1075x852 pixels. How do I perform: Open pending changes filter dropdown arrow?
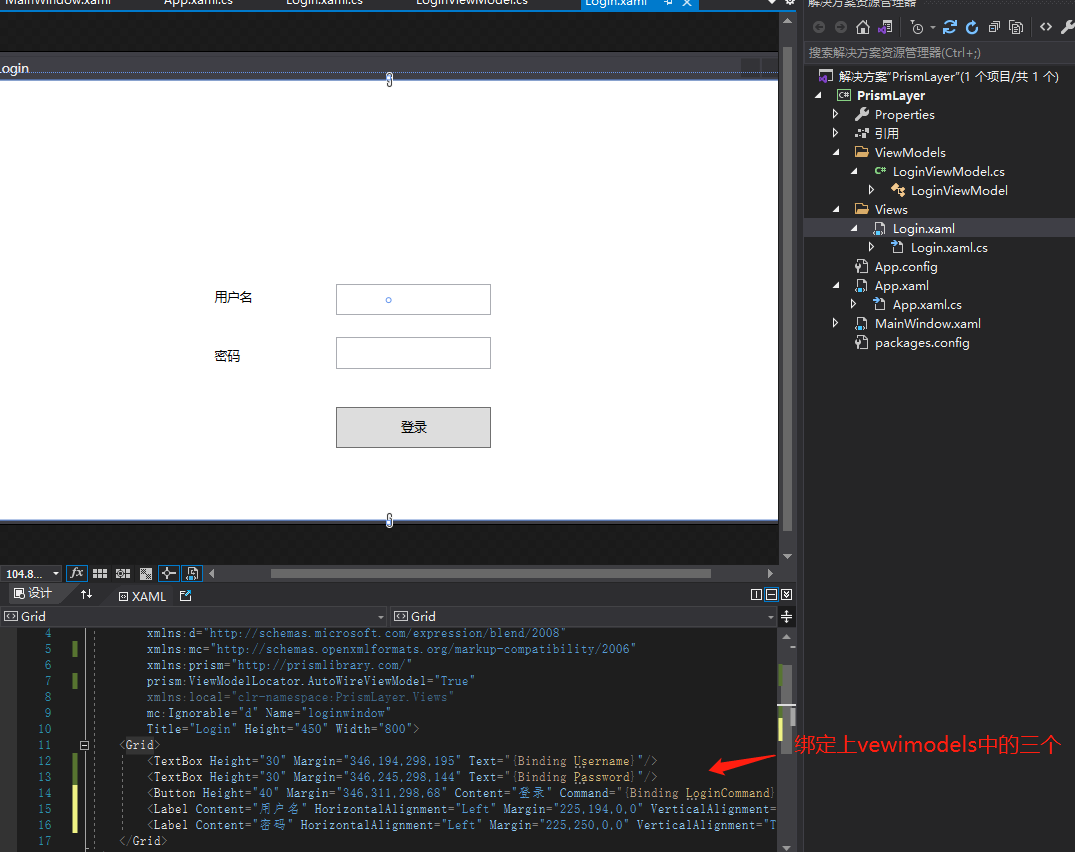click(932, 28)
